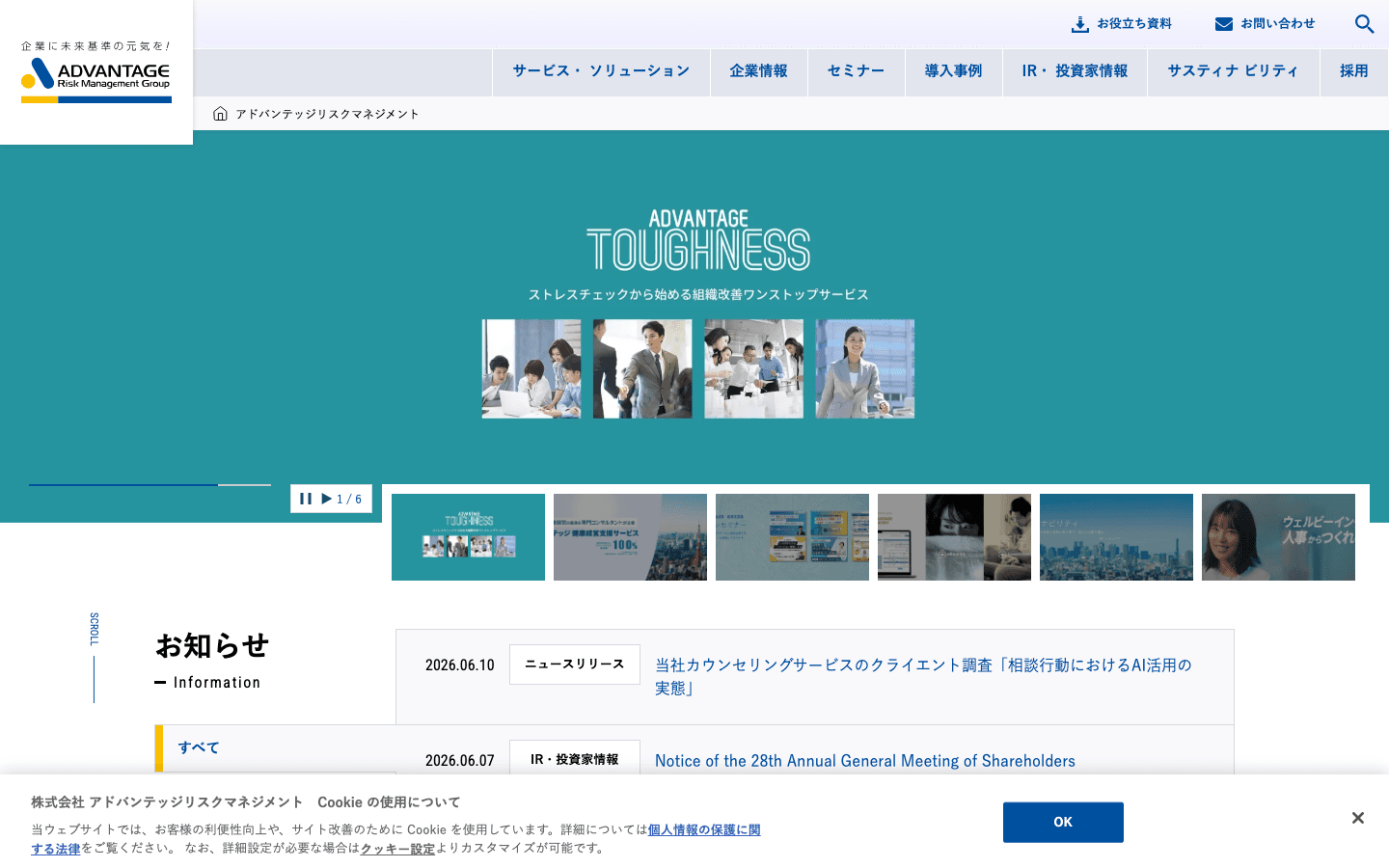Open 導入事例 menu
1389x868 pixels.
click(x=954, y=72)
